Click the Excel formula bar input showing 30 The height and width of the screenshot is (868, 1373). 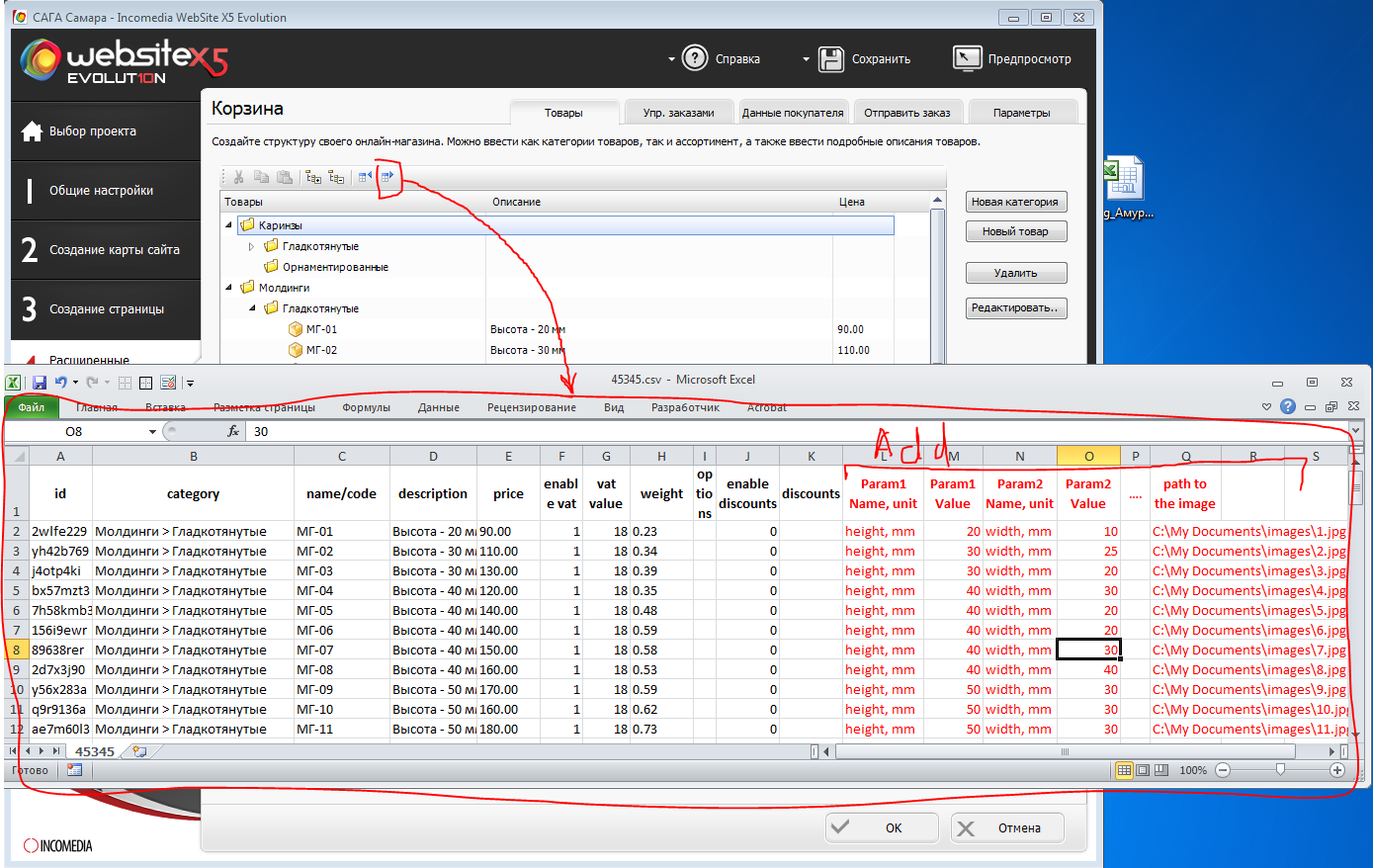point(797,431)
